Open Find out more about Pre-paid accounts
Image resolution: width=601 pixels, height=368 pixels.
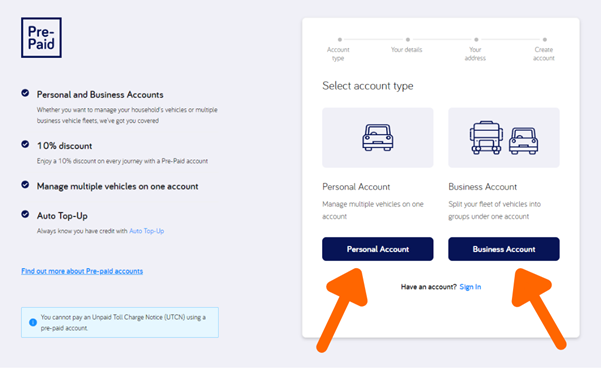(82, 271)
